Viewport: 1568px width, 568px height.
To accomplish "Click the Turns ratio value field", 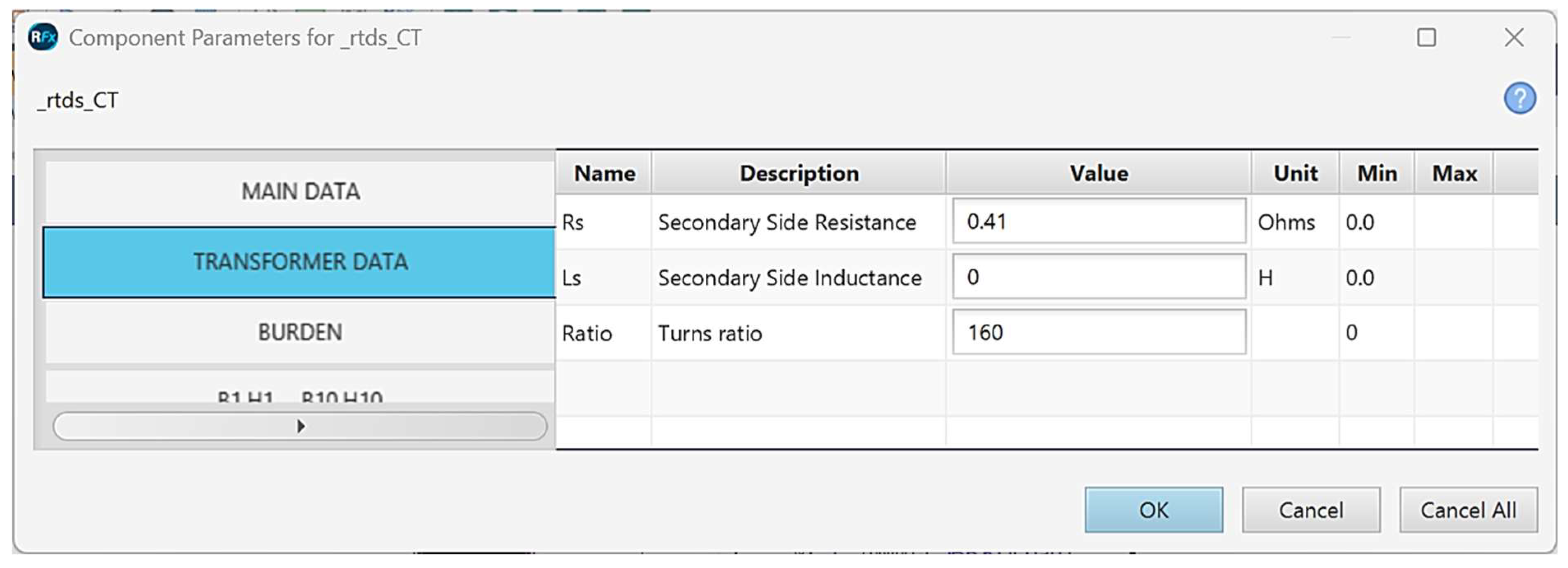I will point(1099,333).
